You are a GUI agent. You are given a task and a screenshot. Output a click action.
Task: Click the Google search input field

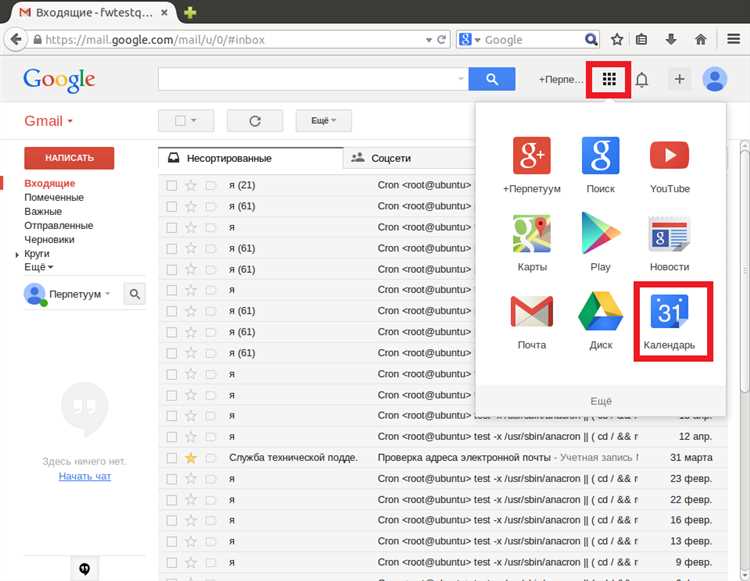point(312,79)
